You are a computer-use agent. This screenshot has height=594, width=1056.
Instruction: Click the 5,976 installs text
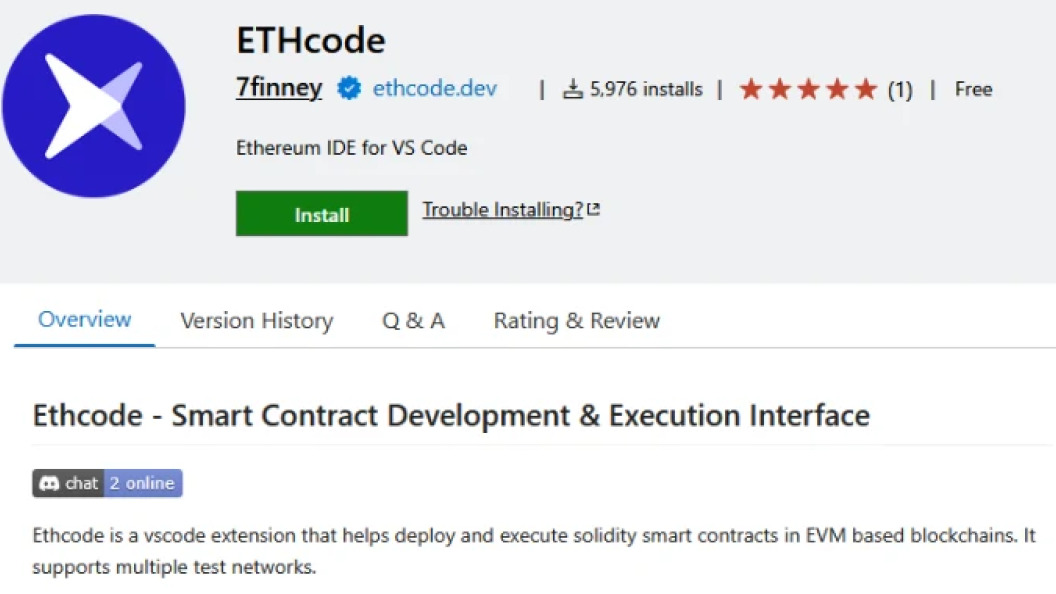click(x=646, y=89)
